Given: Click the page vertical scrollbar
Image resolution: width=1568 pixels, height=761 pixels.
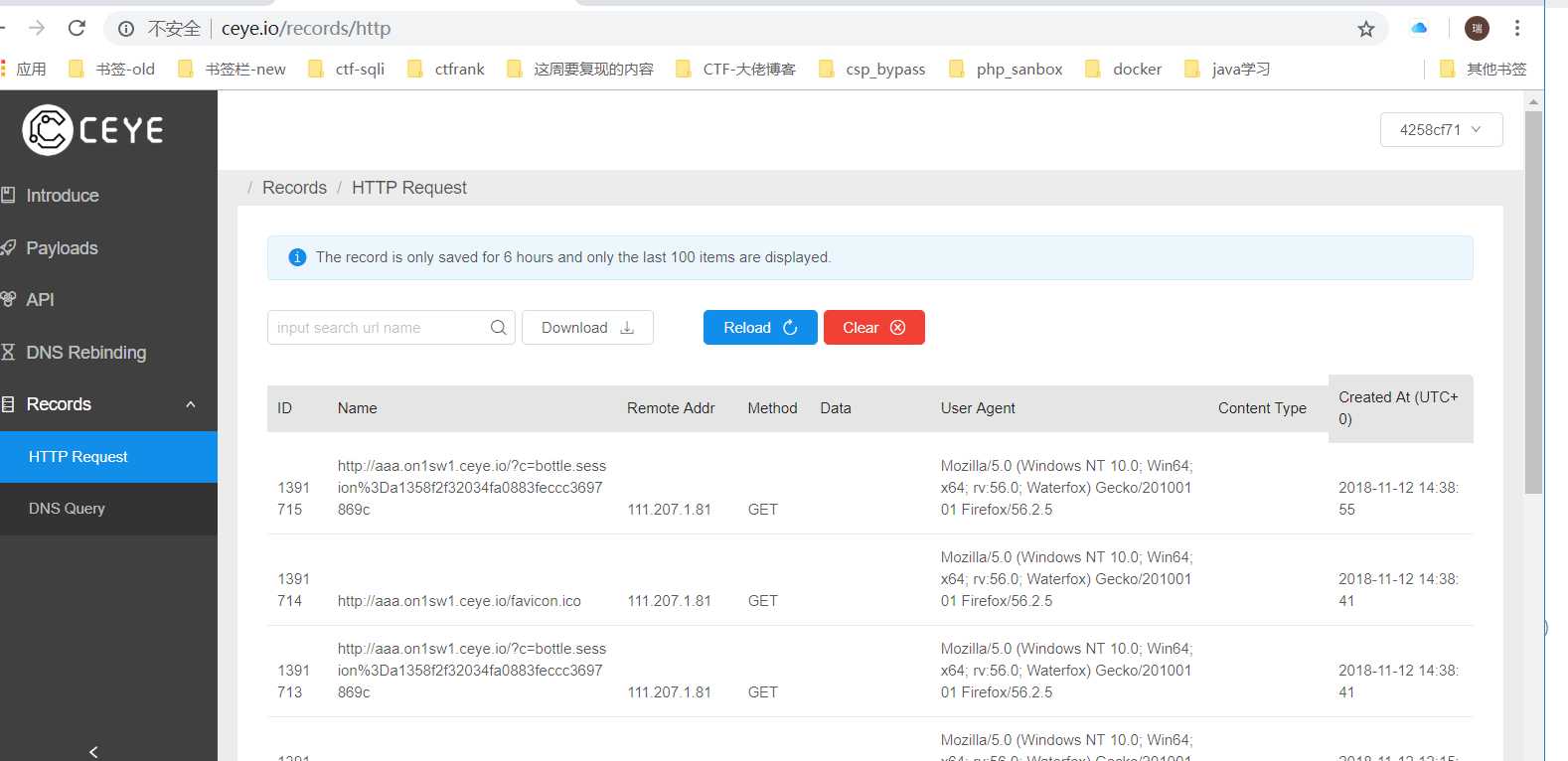Looking at the screenshot, I should 1534,302.
